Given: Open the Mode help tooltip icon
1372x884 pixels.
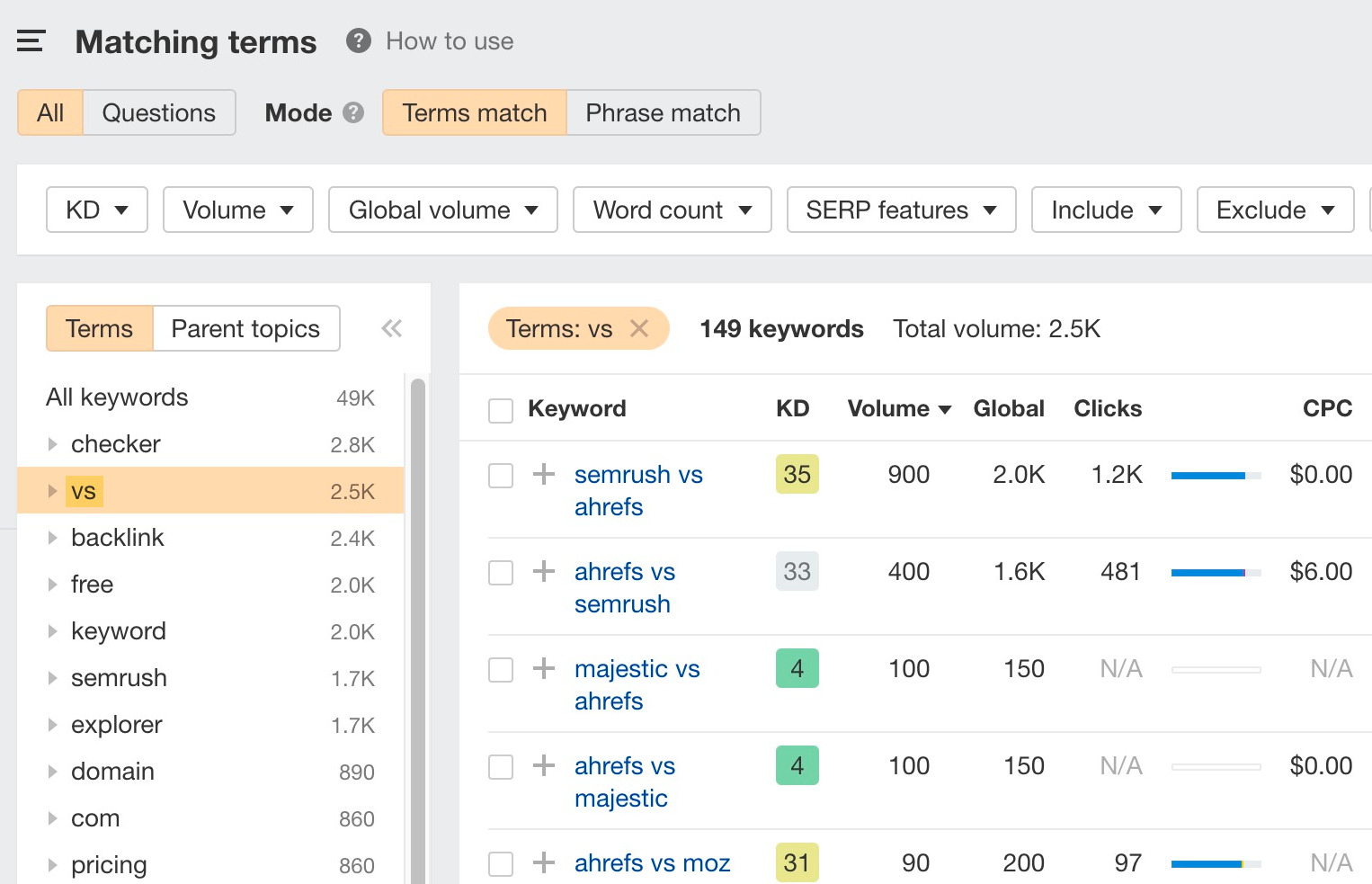Looking at the screenshot, I should [x=352, y=112].
